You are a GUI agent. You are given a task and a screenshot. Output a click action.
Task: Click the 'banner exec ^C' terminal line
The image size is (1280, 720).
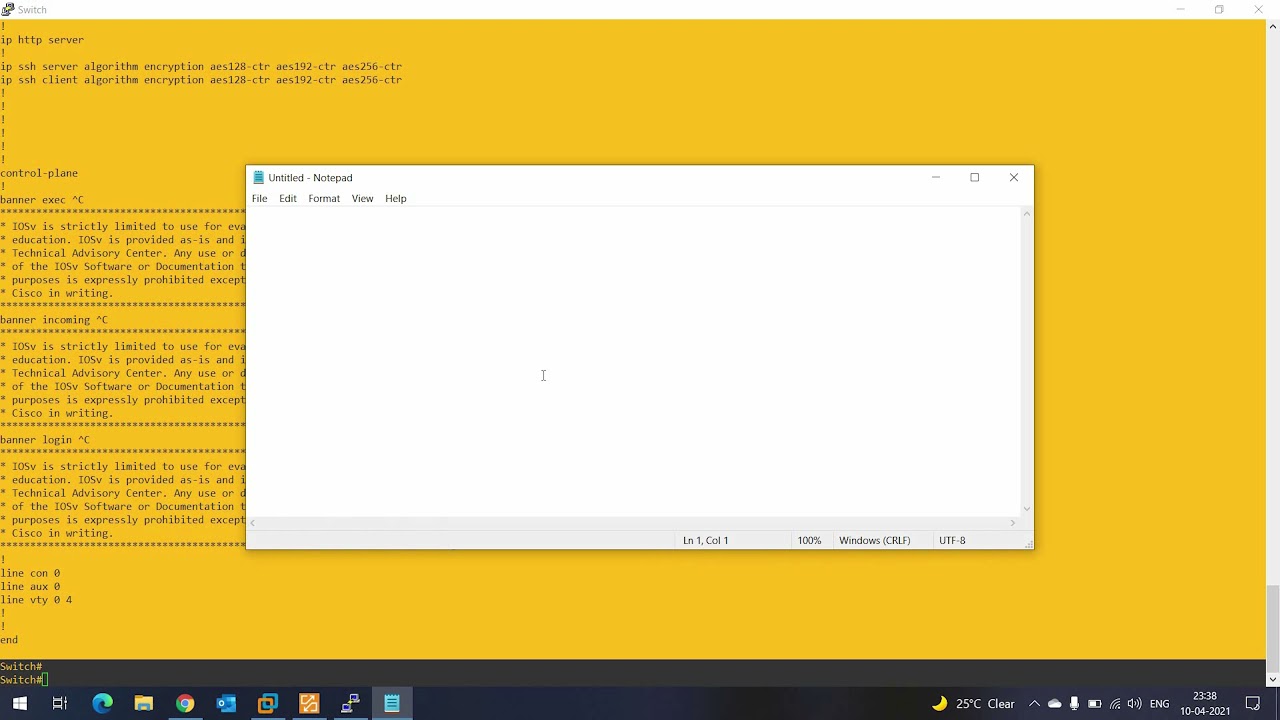(42, 200)
